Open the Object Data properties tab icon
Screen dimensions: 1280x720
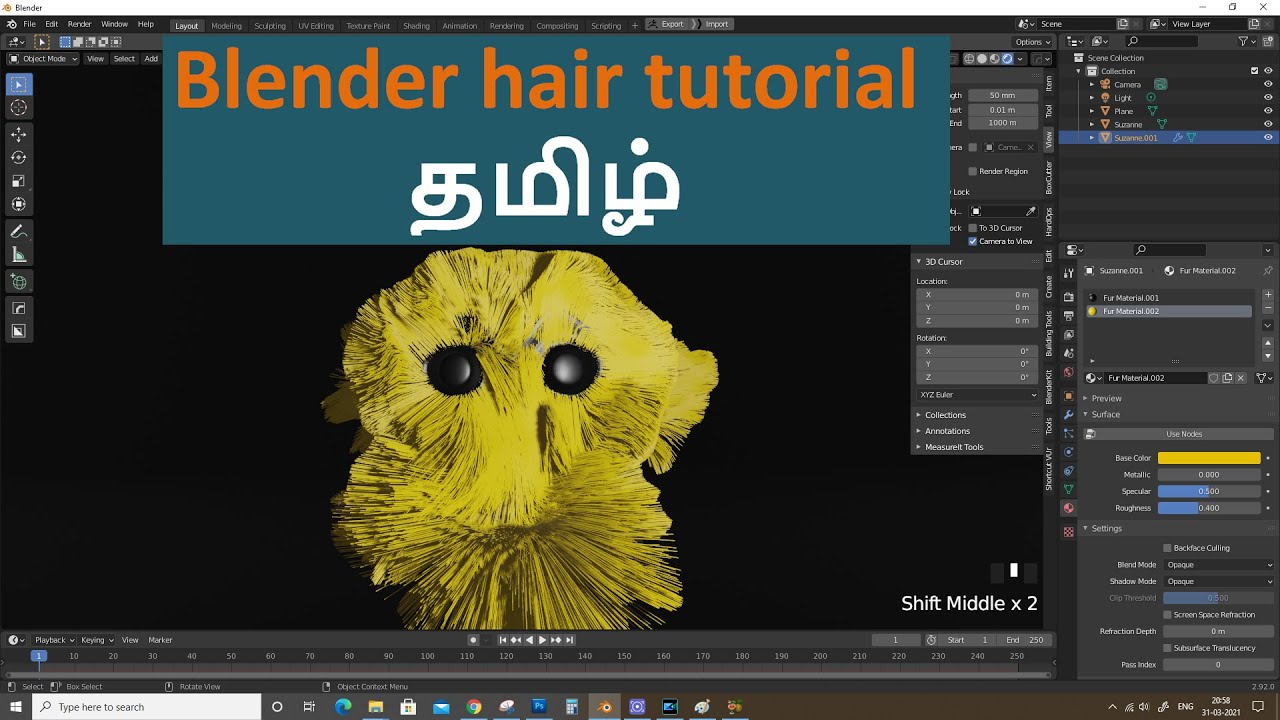pyautogui.click(x=1068, y=490)
